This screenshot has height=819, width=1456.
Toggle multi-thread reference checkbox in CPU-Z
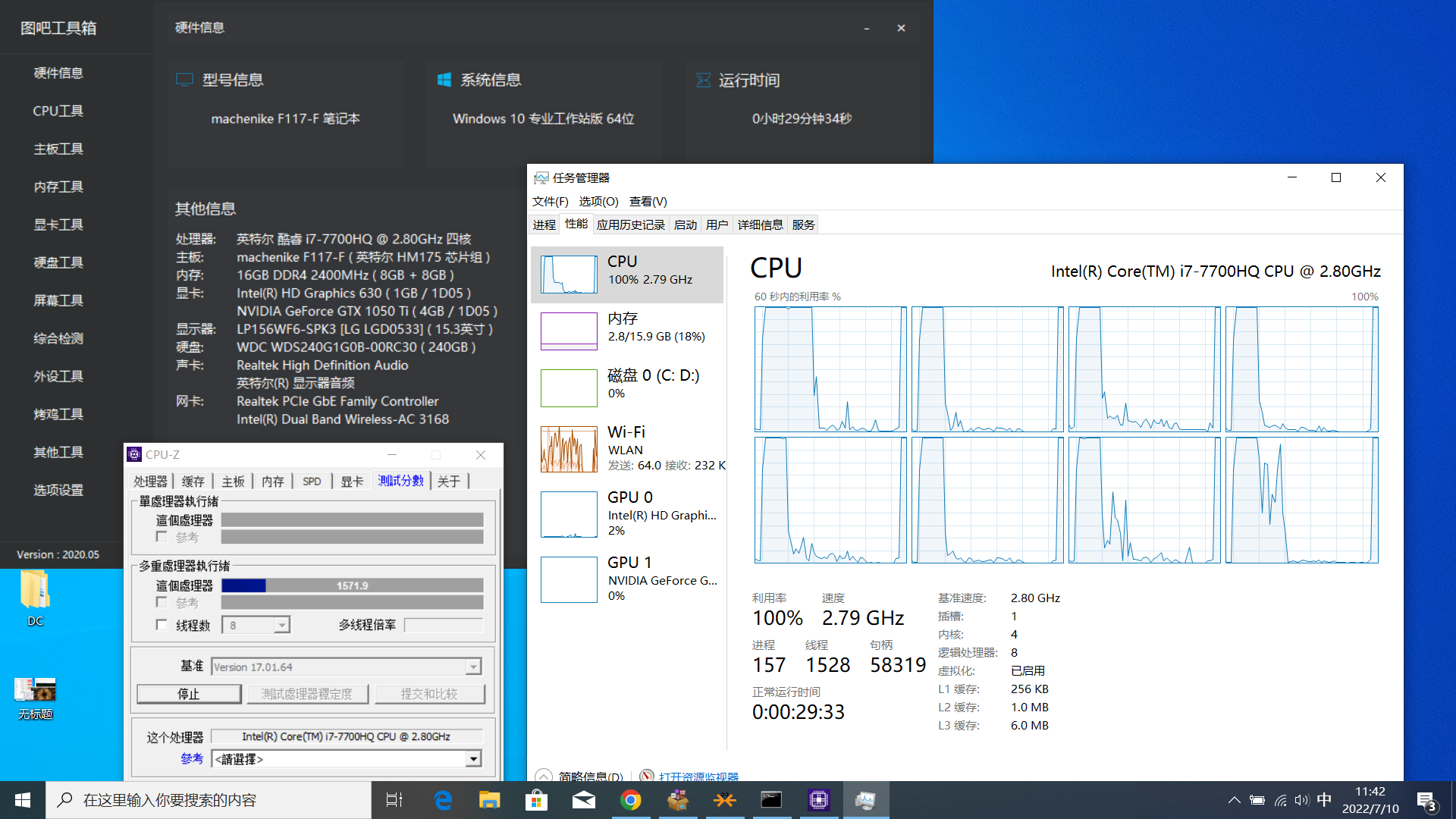(x=162, y=602)
